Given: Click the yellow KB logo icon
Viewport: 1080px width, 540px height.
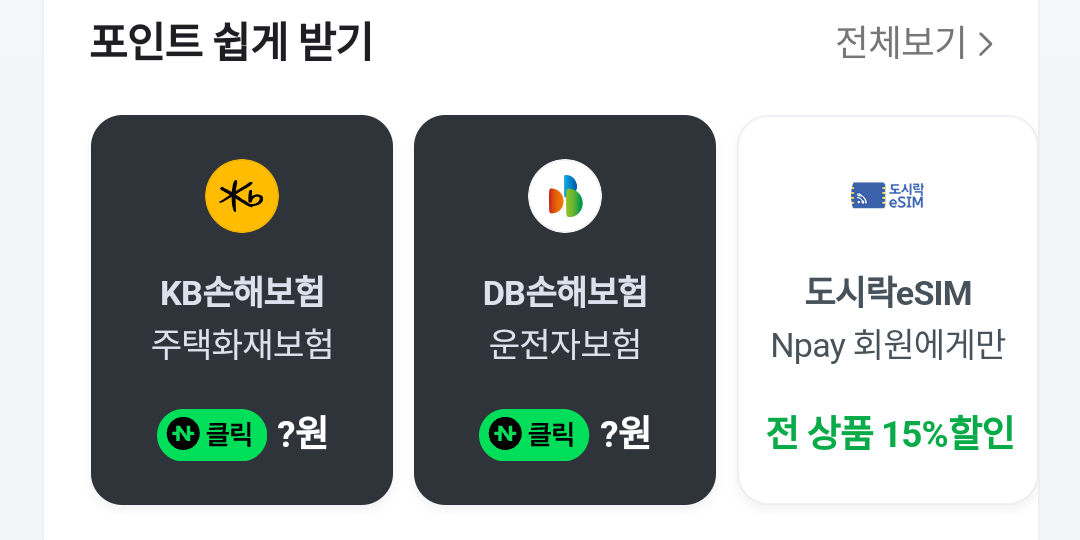Looking at the screenshot, I should click(x=242, y=196).
